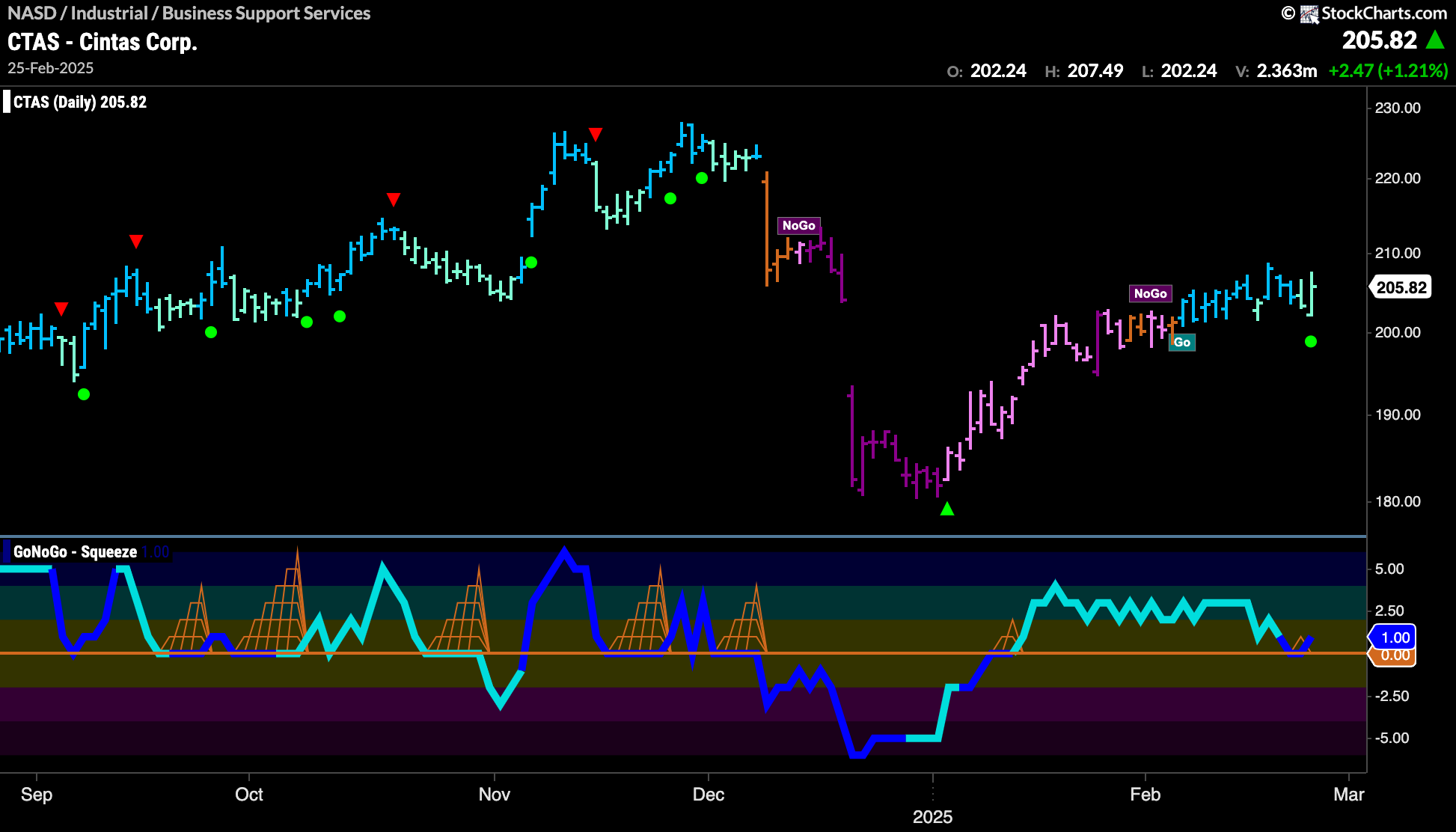Image resolution: width=1456 pixels, height=832 pixels.
Task: Select the red down triangle in mid-September
Action: (136, 242)
